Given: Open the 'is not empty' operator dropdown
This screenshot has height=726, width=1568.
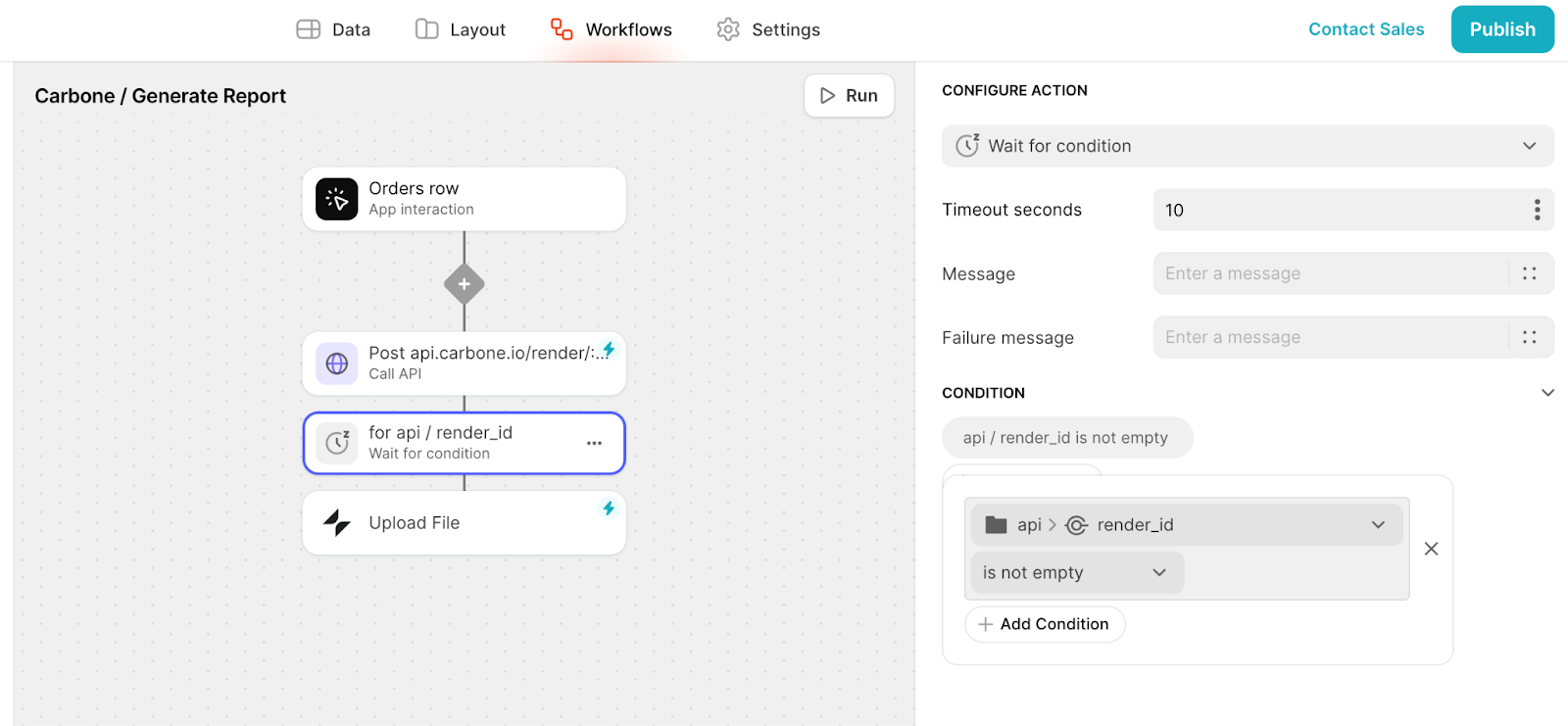Looking at the screenshot, I should click(1077, 573).
